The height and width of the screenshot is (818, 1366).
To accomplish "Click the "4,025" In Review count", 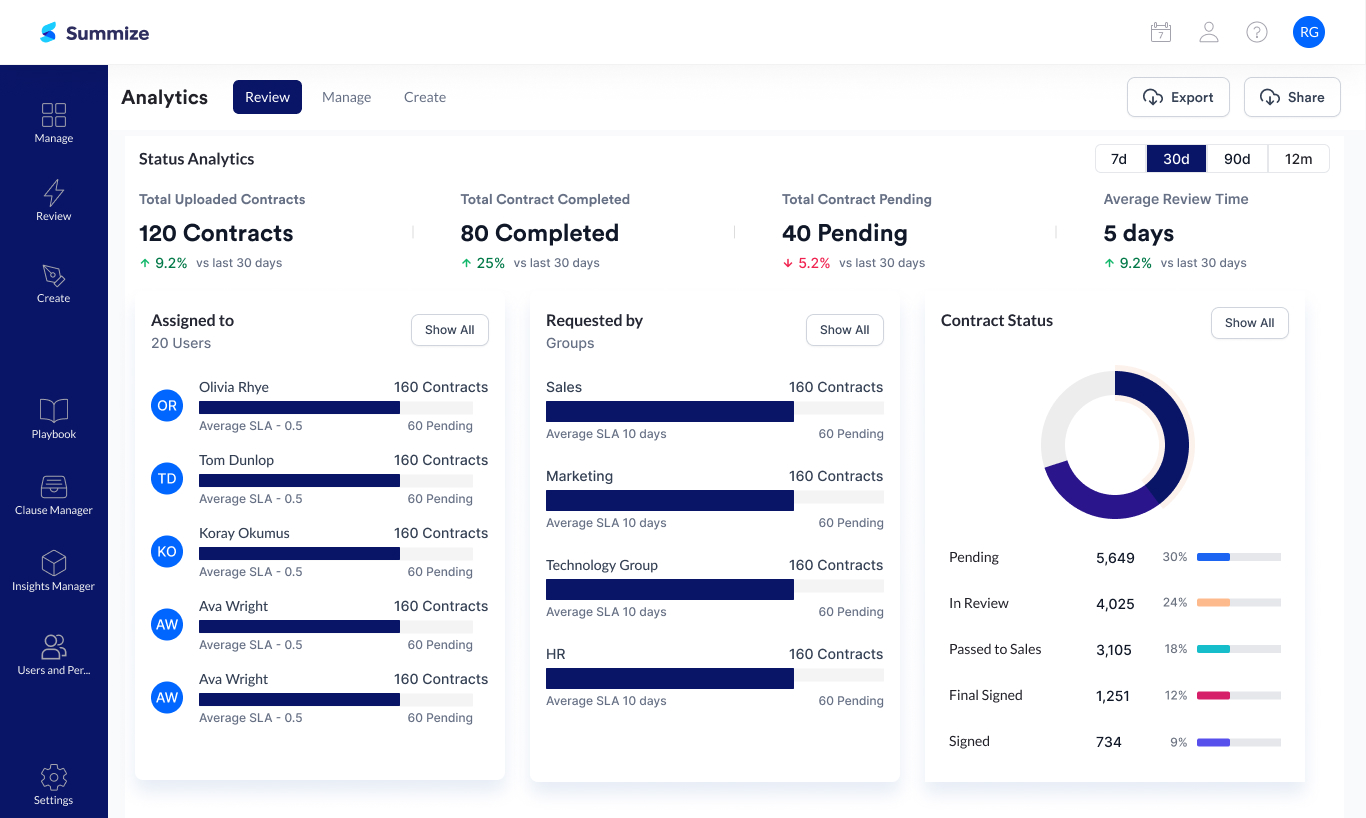I will [1115, 604].
